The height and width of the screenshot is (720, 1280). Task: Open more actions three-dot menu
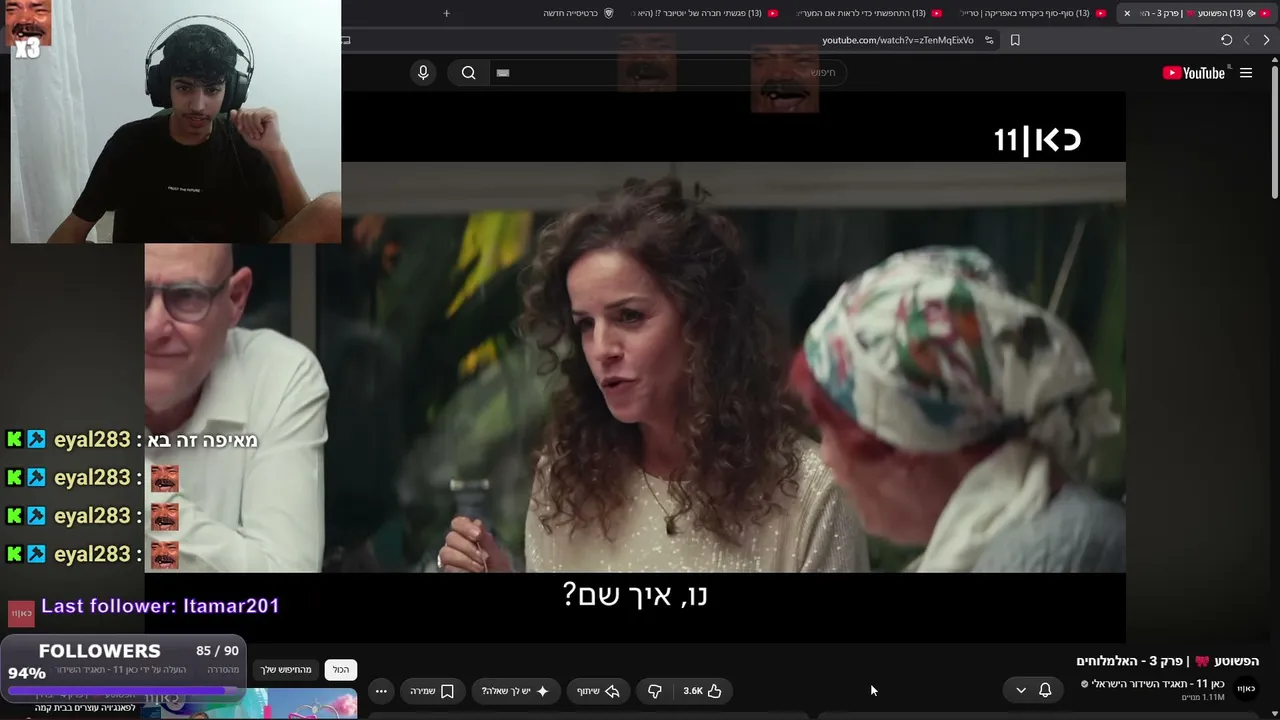(x=381, y=691)
